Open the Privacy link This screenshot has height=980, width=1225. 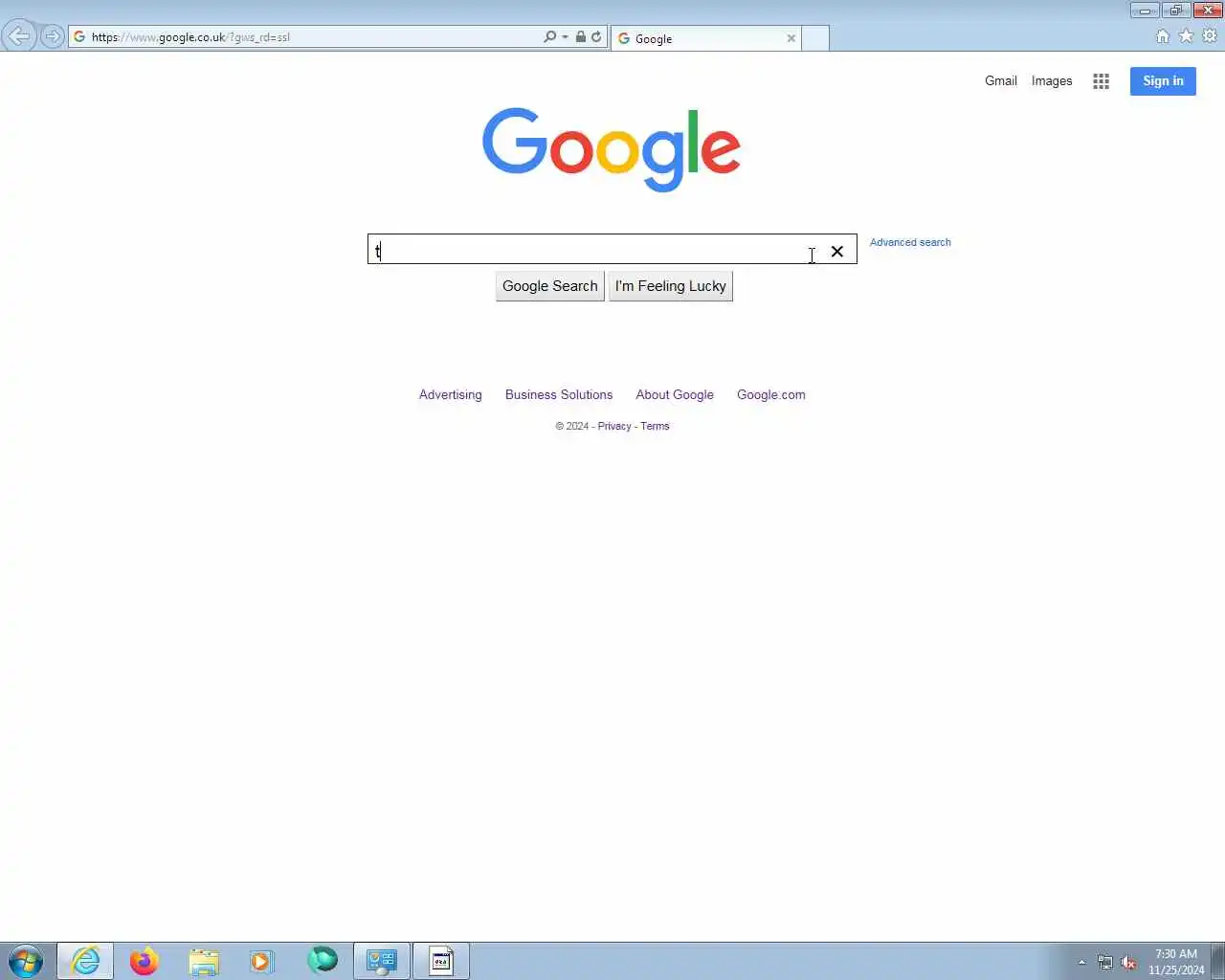[614, 426]
